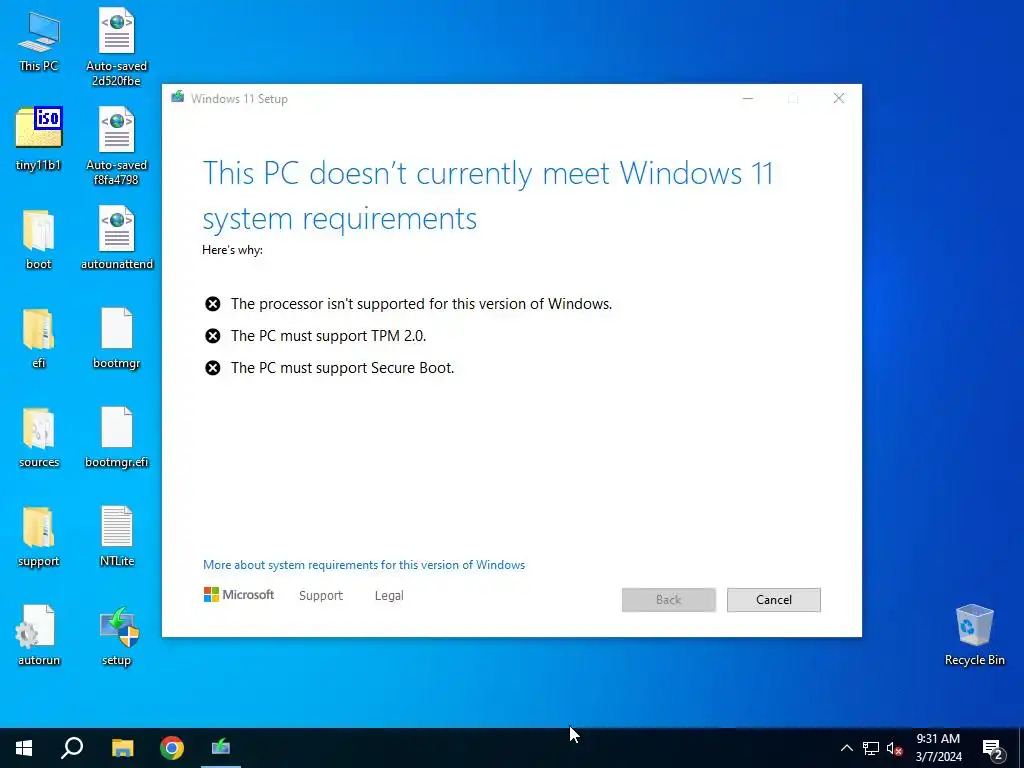1024x768 pixels.
Task: Open the network status tray icon
Action: (871, 748)
